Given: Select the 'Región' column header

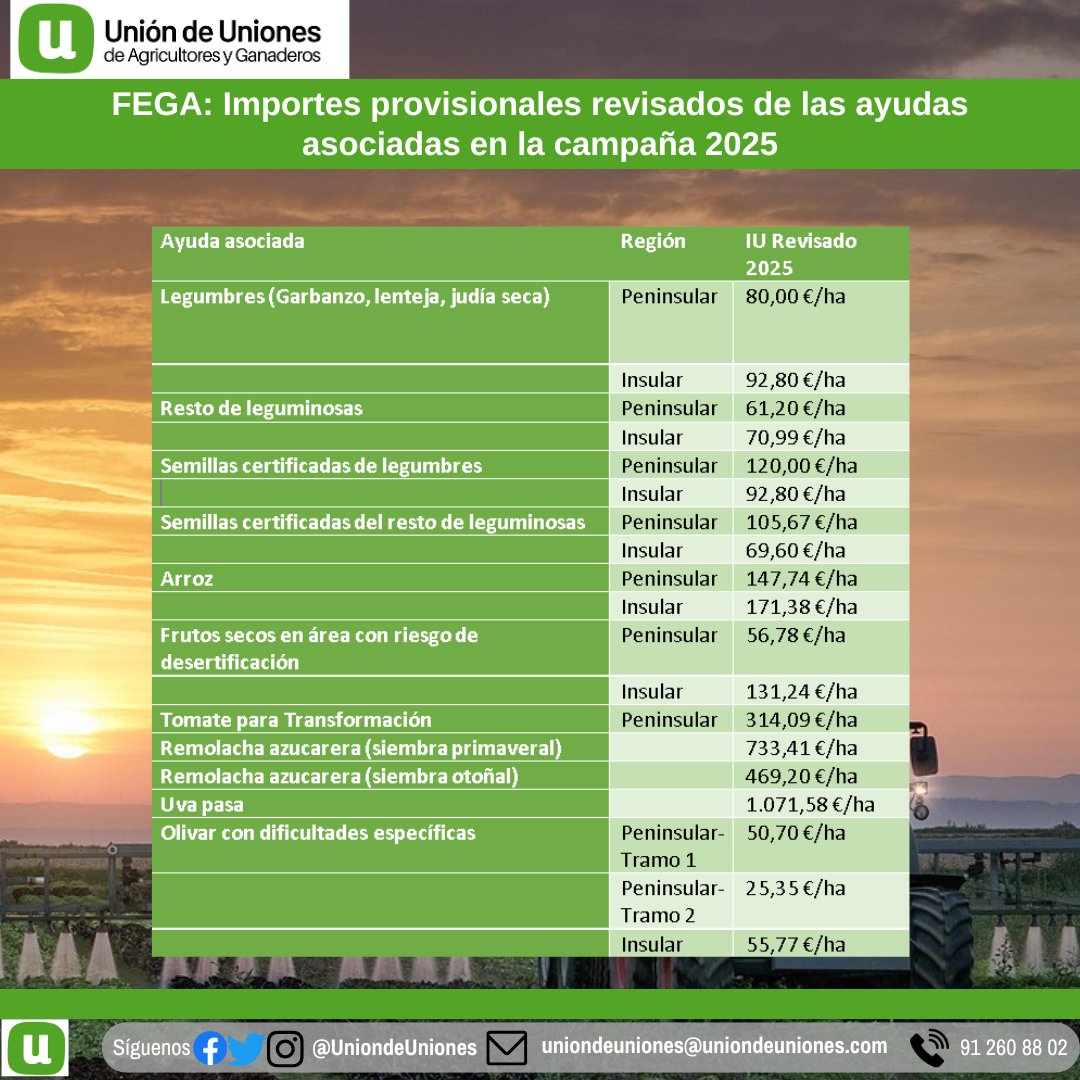Looking at the screenshot, I should tap(653, 241).
